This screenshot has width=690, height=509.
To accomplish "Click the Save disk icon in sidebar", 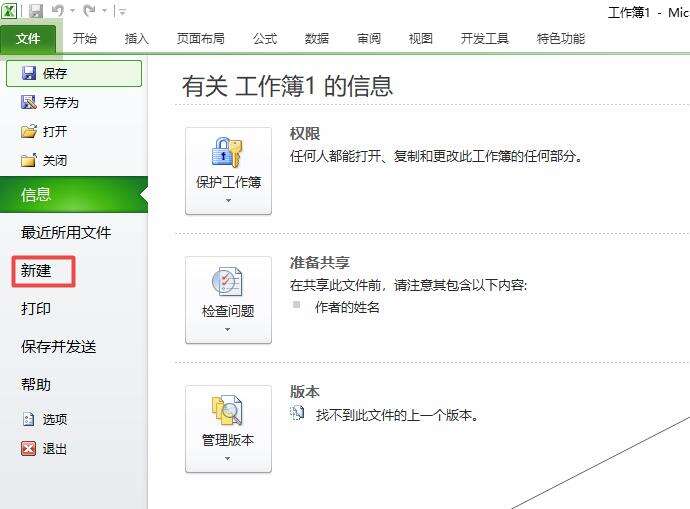I will (x=29, y=73).
